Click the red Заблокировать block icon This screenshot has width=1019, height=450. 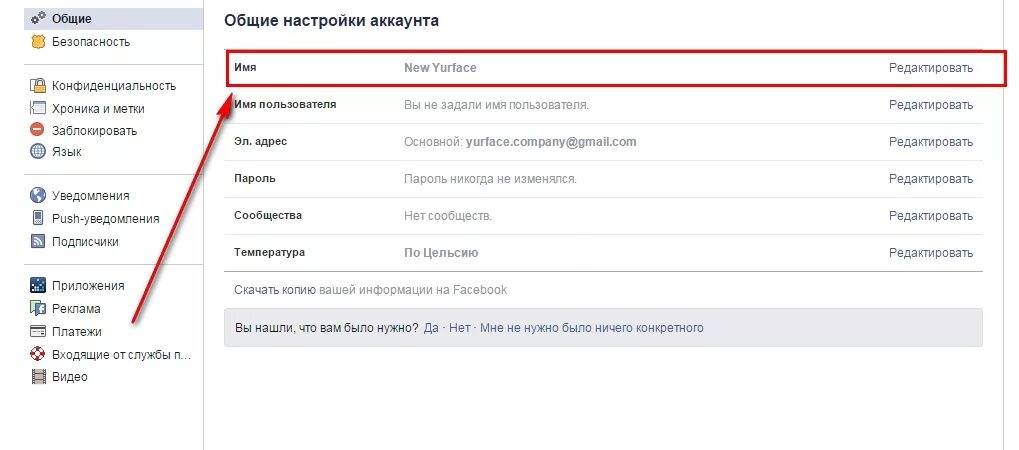pyautogui.click(x=38, y=130)
